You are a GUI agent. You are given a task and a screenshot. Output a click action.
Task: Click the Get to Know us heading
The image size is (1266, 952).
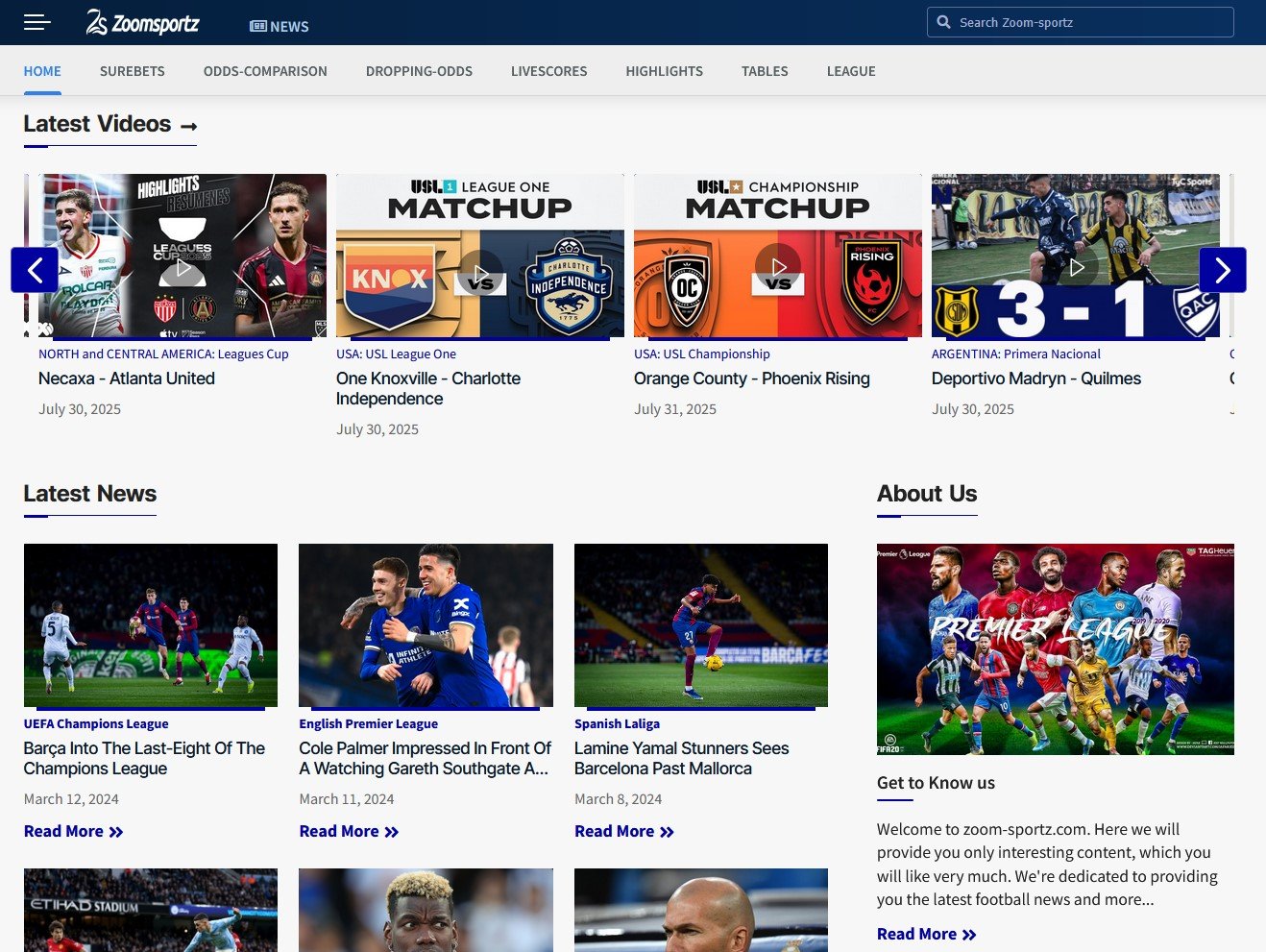[x=936, y=783]
